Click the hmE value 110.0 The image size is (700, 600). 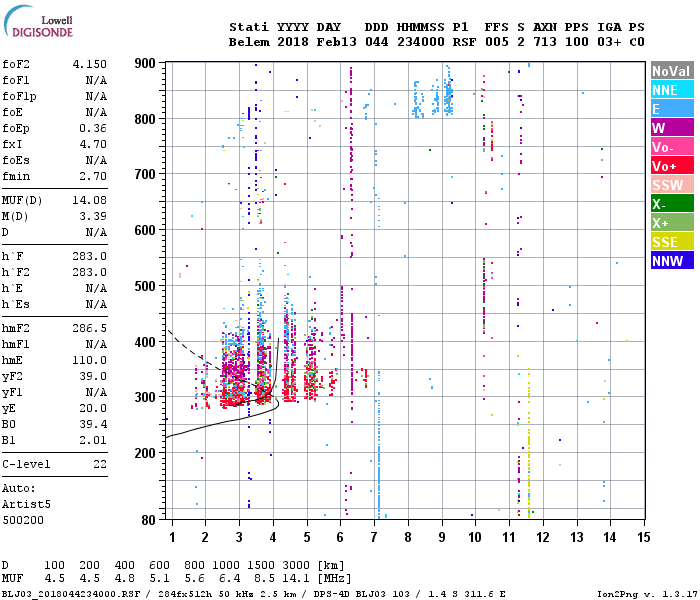point(90,360)
